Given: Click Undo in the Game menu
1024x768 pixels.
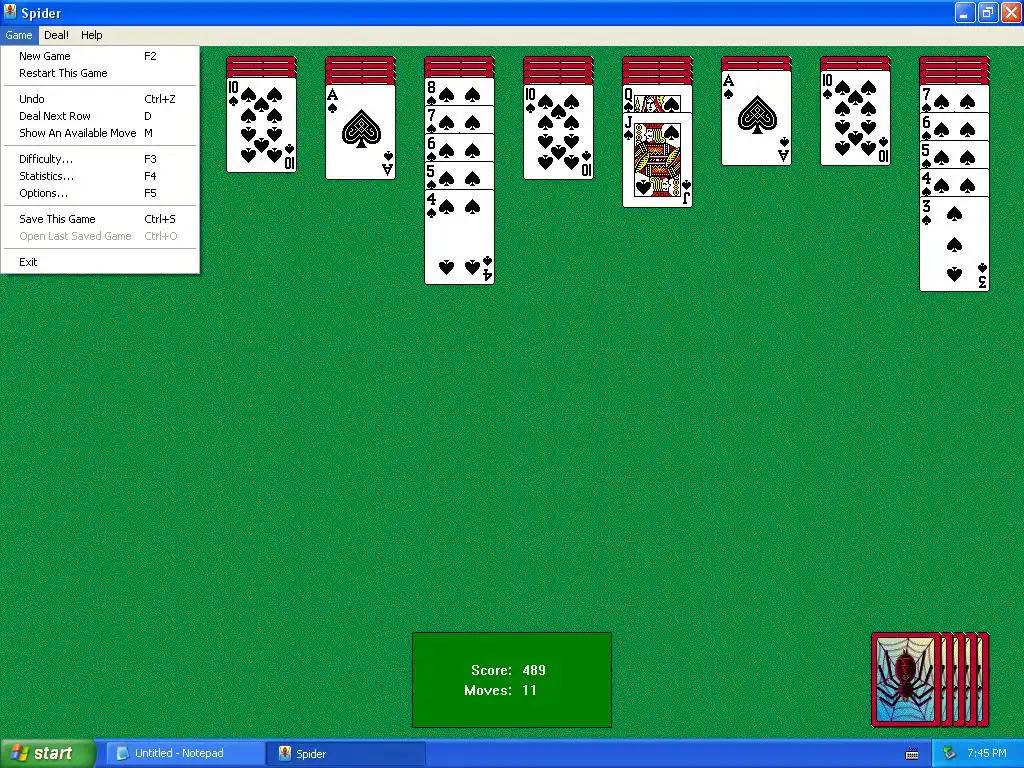Looking at the screenshot, I should point(100,99).
